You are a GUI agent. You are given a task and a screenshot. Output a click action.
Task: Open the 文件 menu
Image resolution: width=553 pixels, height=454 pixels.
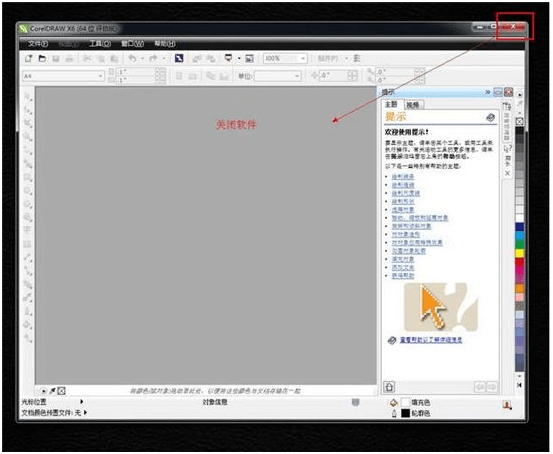pos(38,43)
